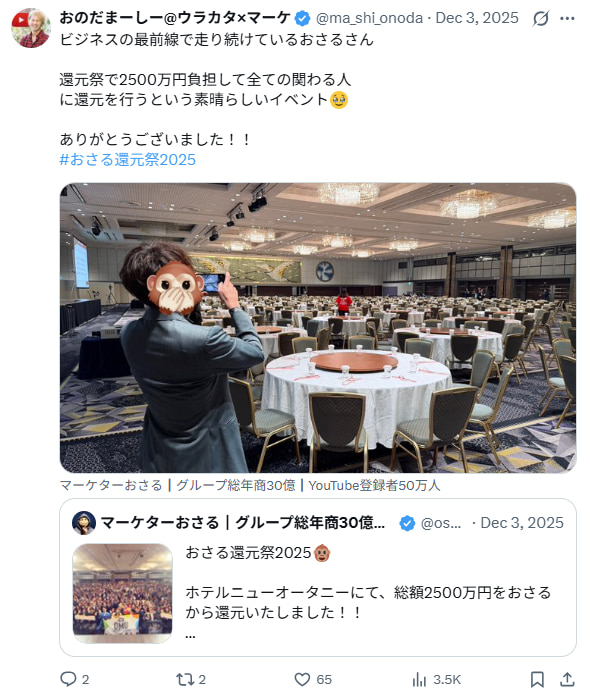This screenshot has width=590, height=697.
Task: Click the reply speech bubble icon
Action: 68,679
